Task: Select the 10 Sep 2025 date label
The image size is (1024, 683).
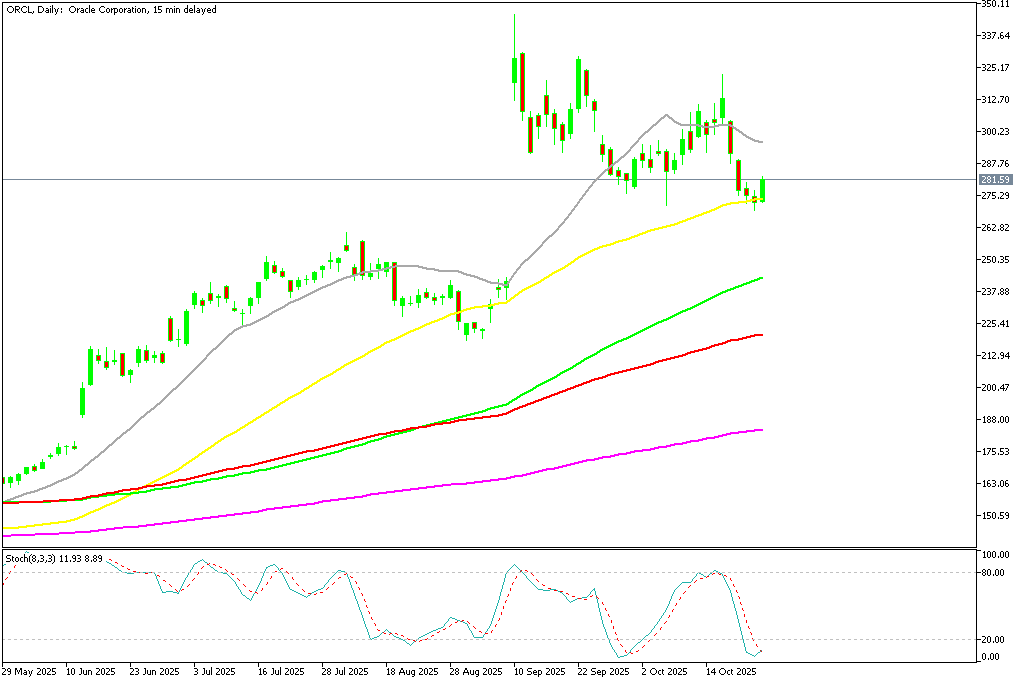Action: click(x=540, y=672)
